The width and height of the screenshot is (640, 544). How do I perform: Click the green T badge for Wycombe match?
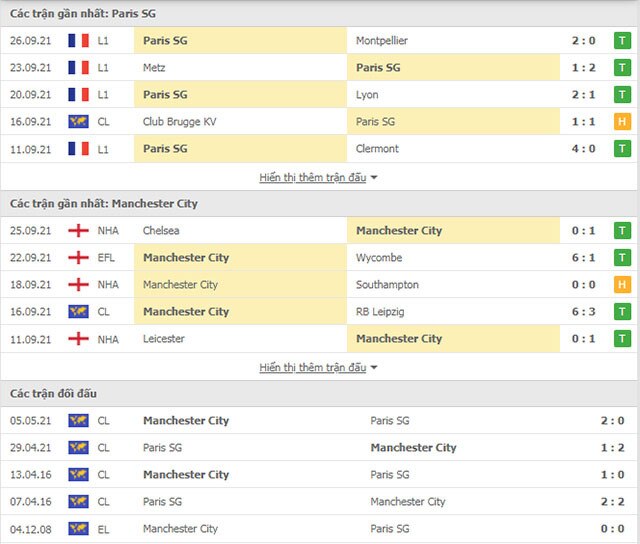622,258
